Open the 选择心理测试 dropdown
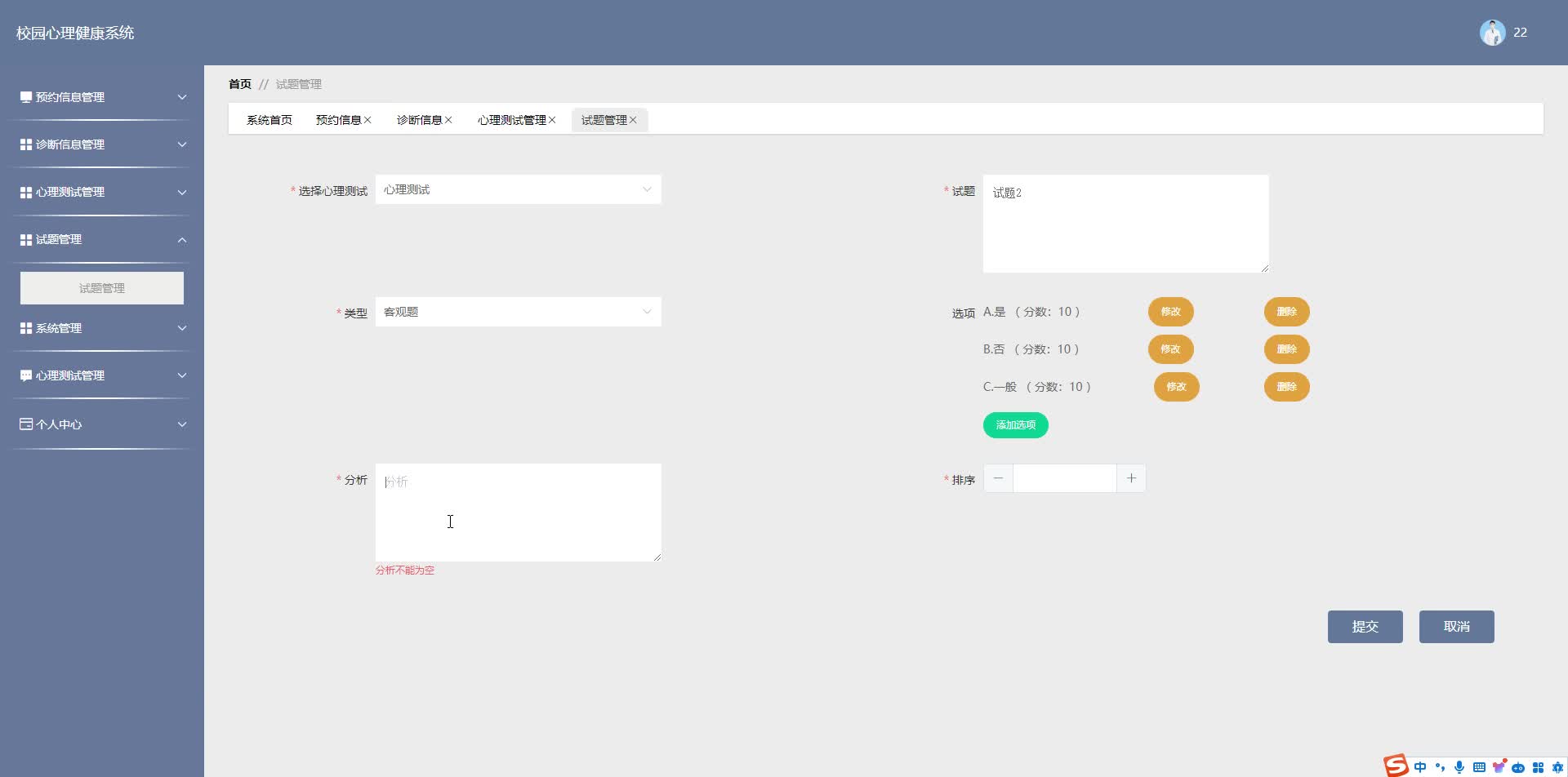This screenshot has height=777, width=1568. pyautogui.click(x=518, y=189)
